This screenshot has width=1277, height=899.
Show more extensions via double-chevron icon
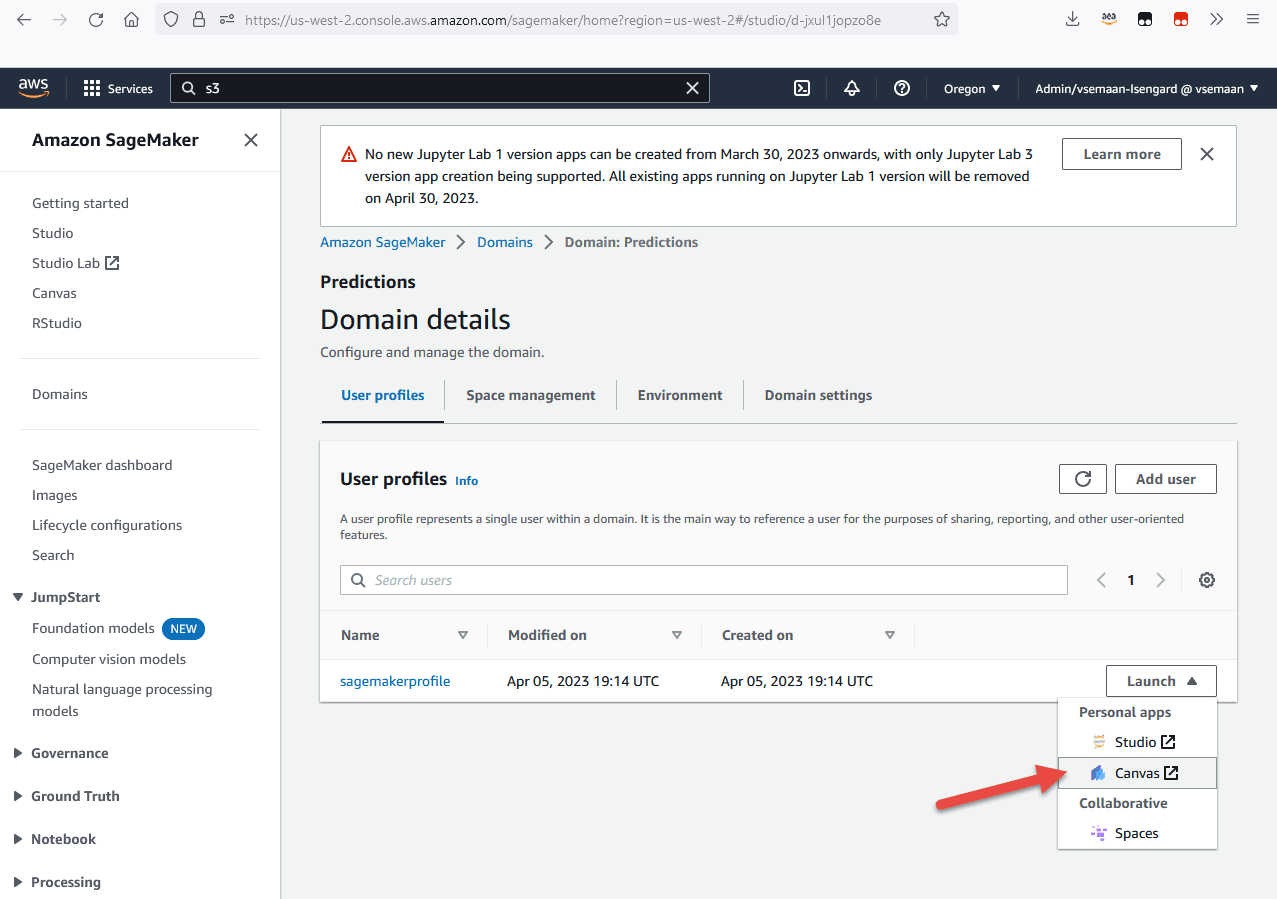click(1217, 19)
